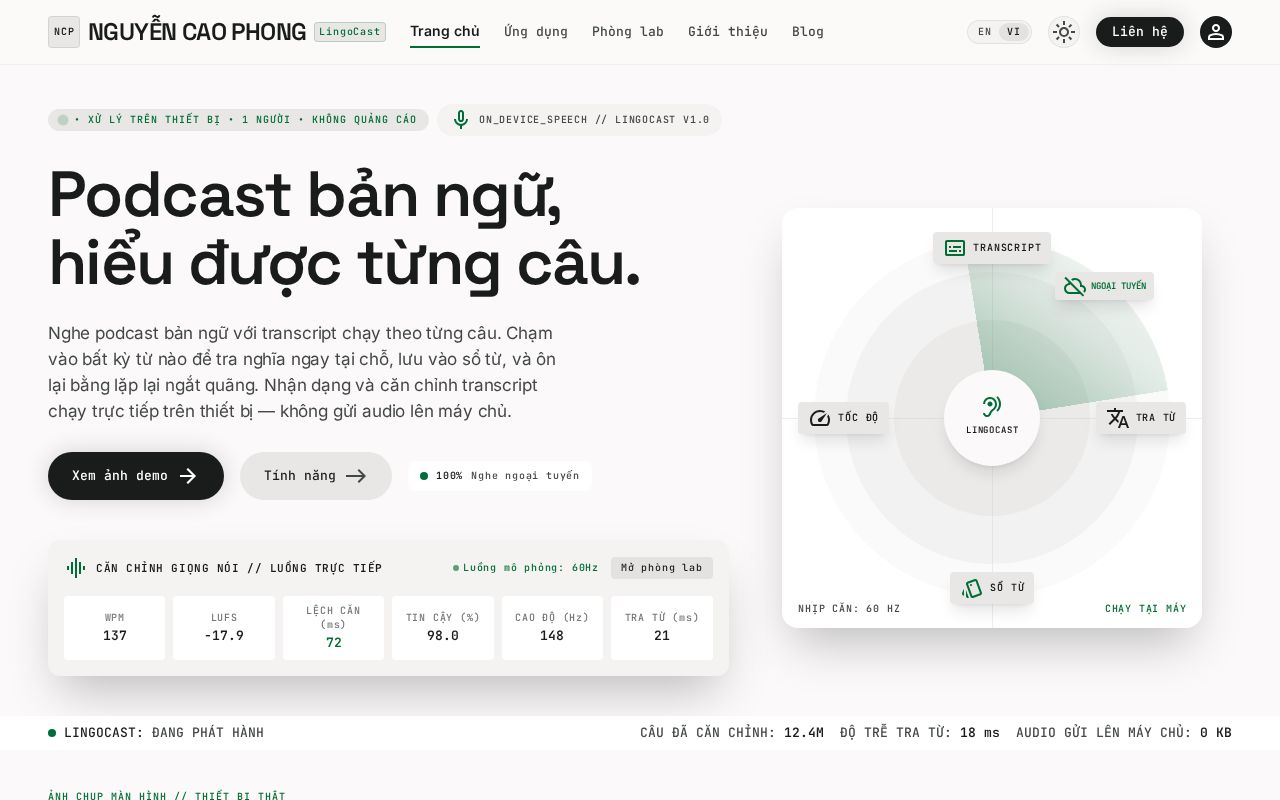Viewport: 1280px width, 800px height.
Task: Click the Nhịp căn: 60 Hz label
Action: coord(849,609)
